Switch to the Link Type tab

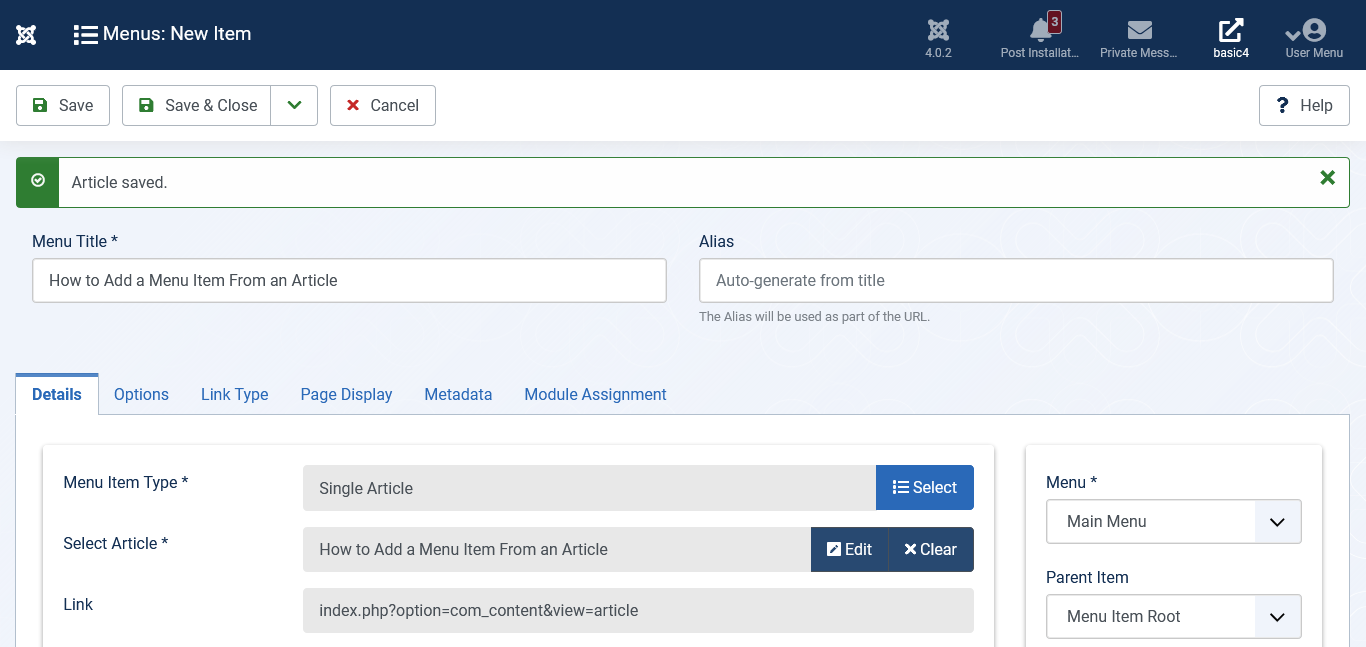pyautogui.click(x=234, y=394)
